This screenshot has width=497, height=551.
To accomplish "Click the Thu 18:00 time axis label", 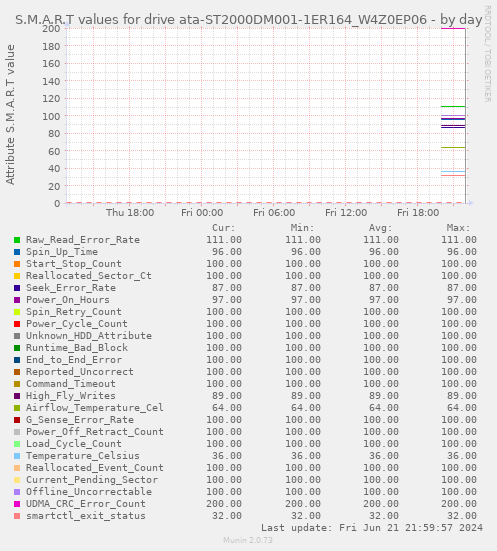I will click(x=130, y=213).
